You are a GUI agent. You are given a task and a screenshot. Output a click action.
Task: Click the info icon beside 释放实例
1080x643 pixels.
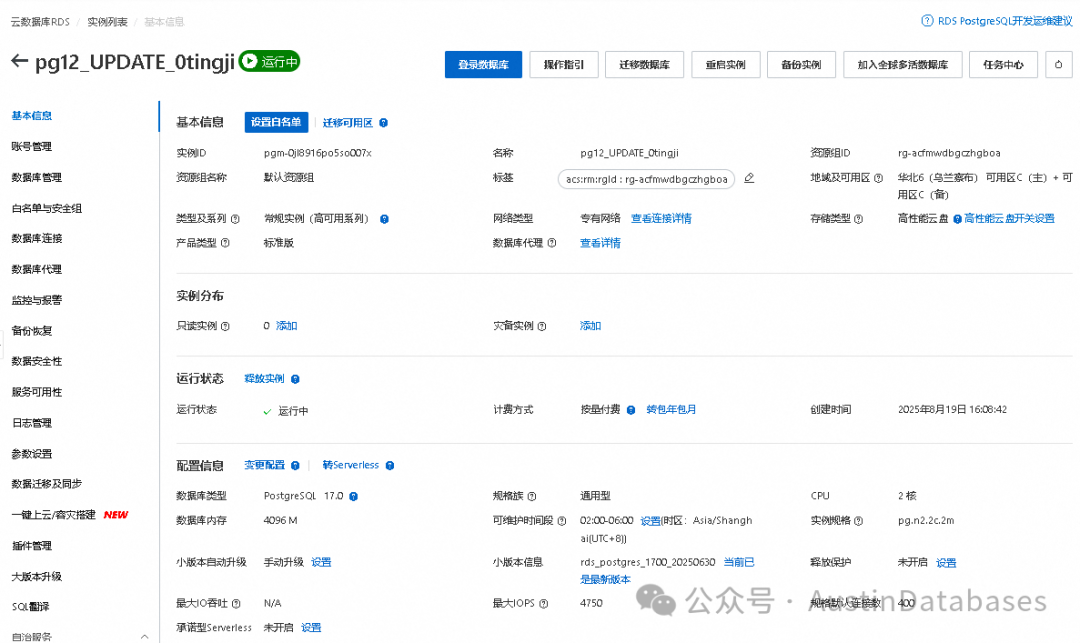[295, 379]
